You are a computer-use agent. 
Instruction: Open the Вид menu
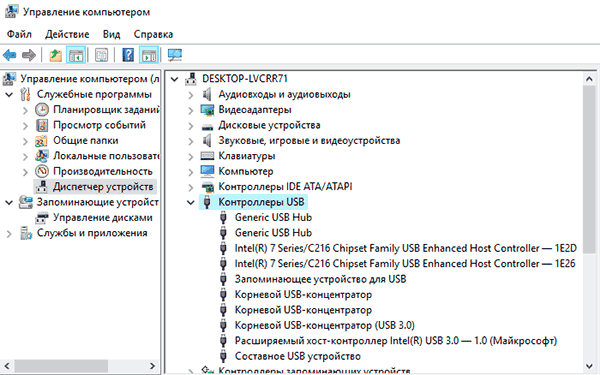tap(111, 34)
